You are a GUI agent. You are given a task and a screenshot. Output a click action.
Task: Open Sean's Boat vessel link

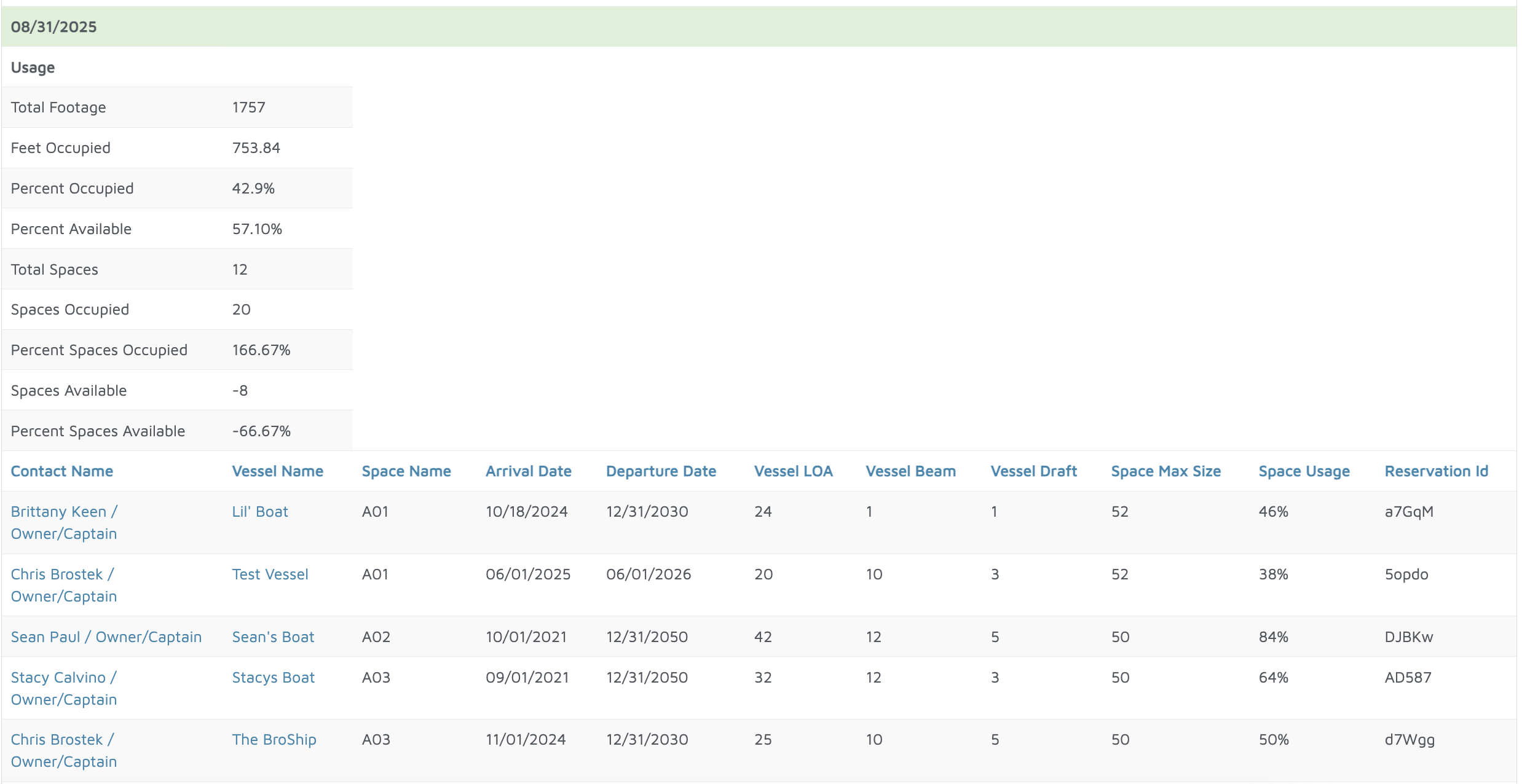pyautogui.click(x=273, y=637)
